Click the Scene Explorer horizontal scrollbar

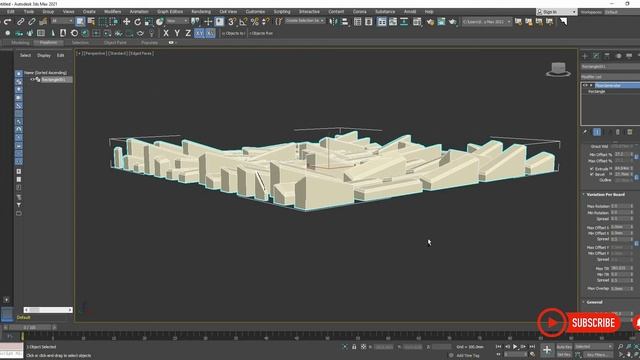click(x=48, y=310)
